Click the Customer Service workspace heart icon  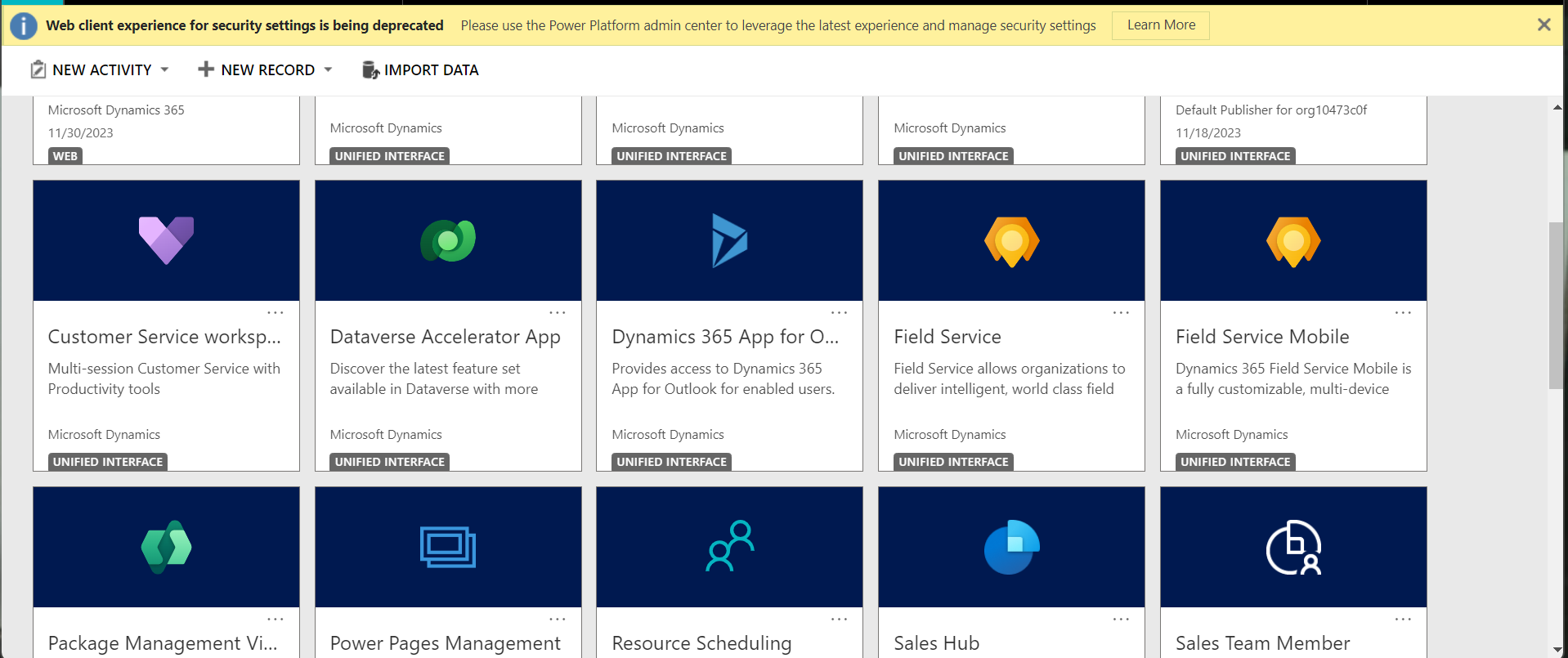click(166, 240)
